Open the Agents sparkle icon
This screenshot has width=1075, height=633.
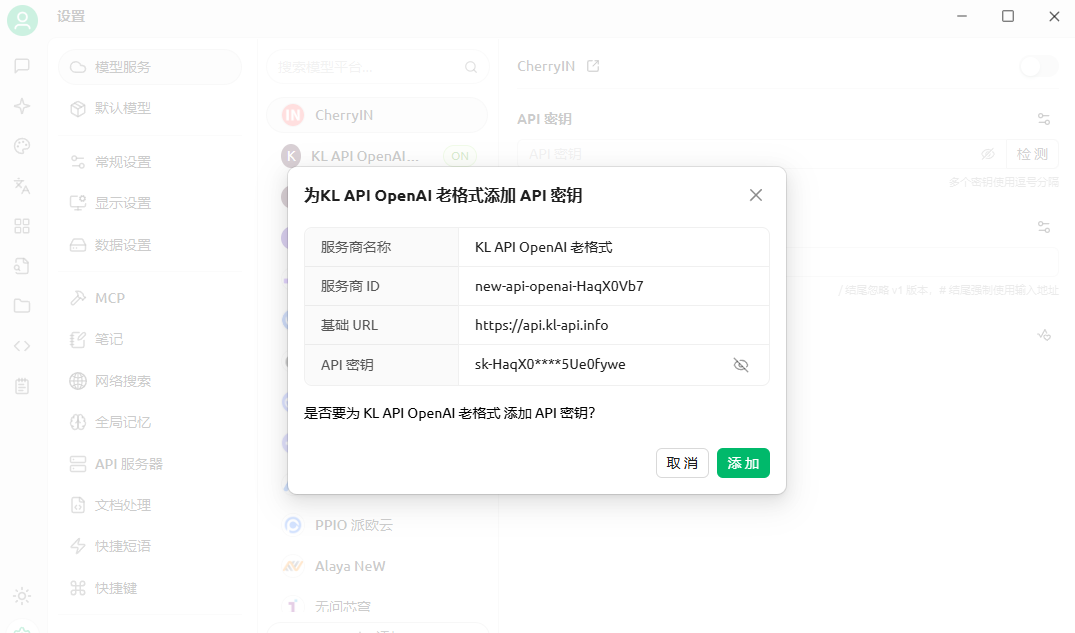pyautogui.click(x=22, y=106)
